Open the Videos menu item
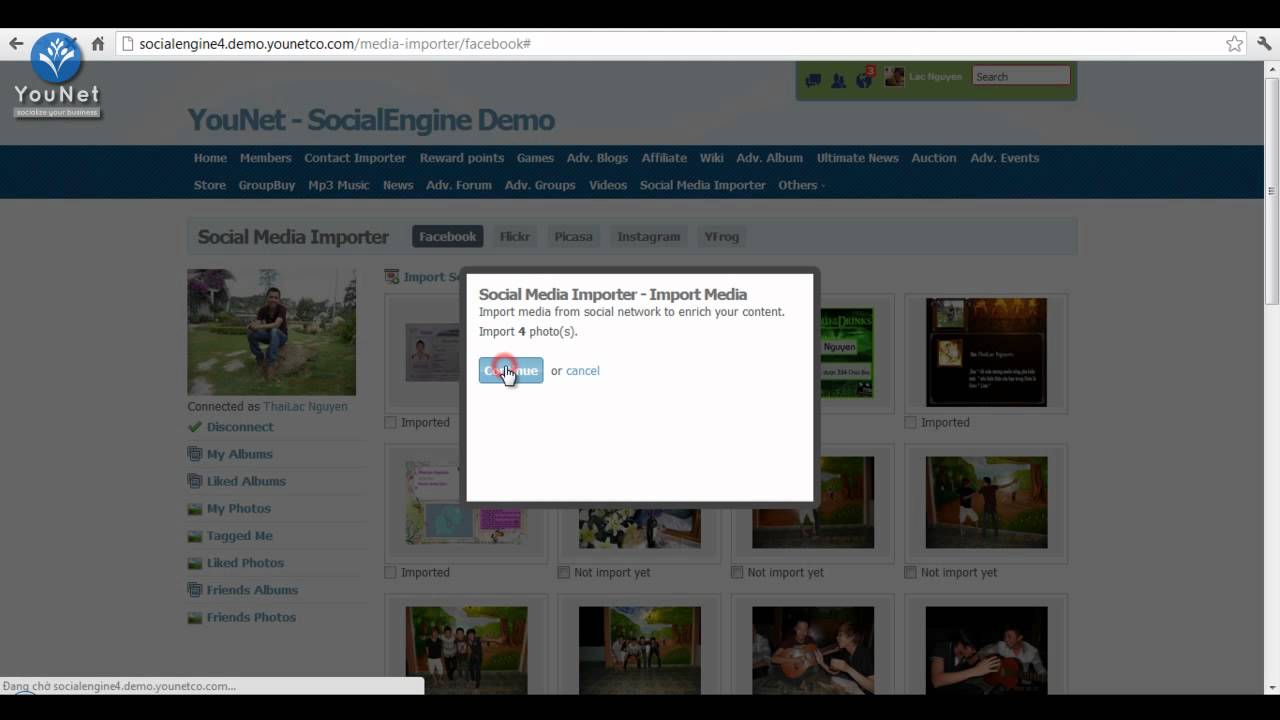1280x720 pixels. pyautogui.click(x=608, y=185)
